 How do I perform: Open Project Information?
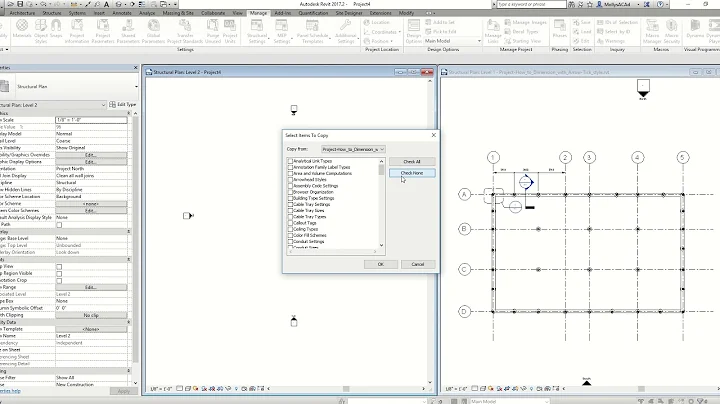77,30
